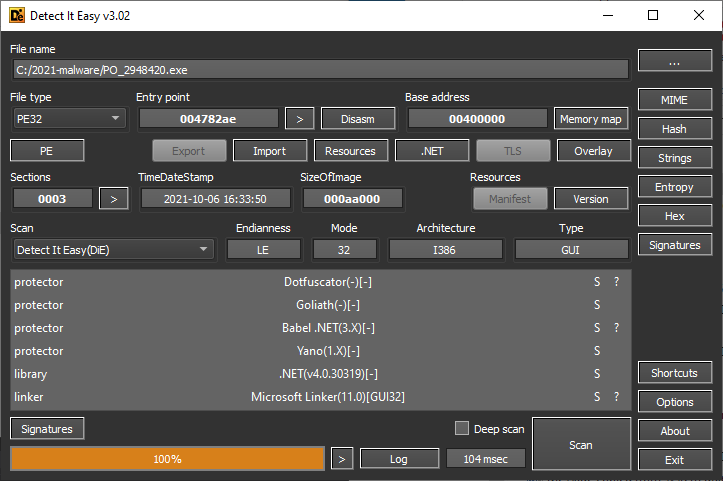Viewport: 723px width, 481px height.
Task: Open sections list with the arrow button
Action: pos(114,199)
